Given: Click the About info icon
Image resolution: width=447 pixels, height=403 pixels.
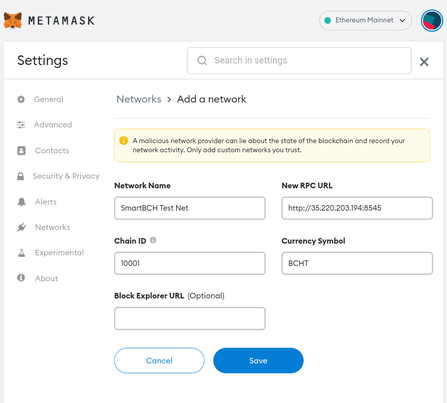Looking at the screenshot, I should [21, 278].
